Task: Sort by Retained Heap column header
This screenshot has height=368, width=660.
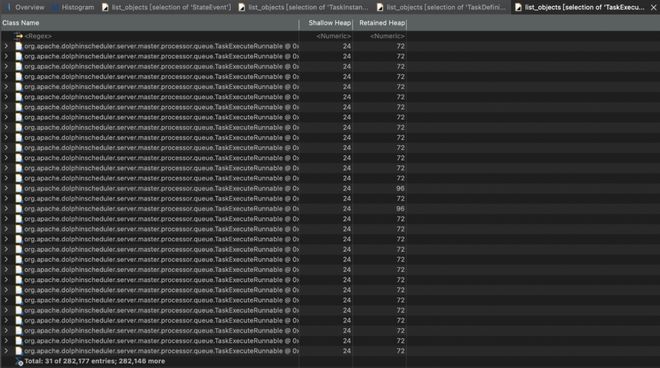Action: pos(380,23)
